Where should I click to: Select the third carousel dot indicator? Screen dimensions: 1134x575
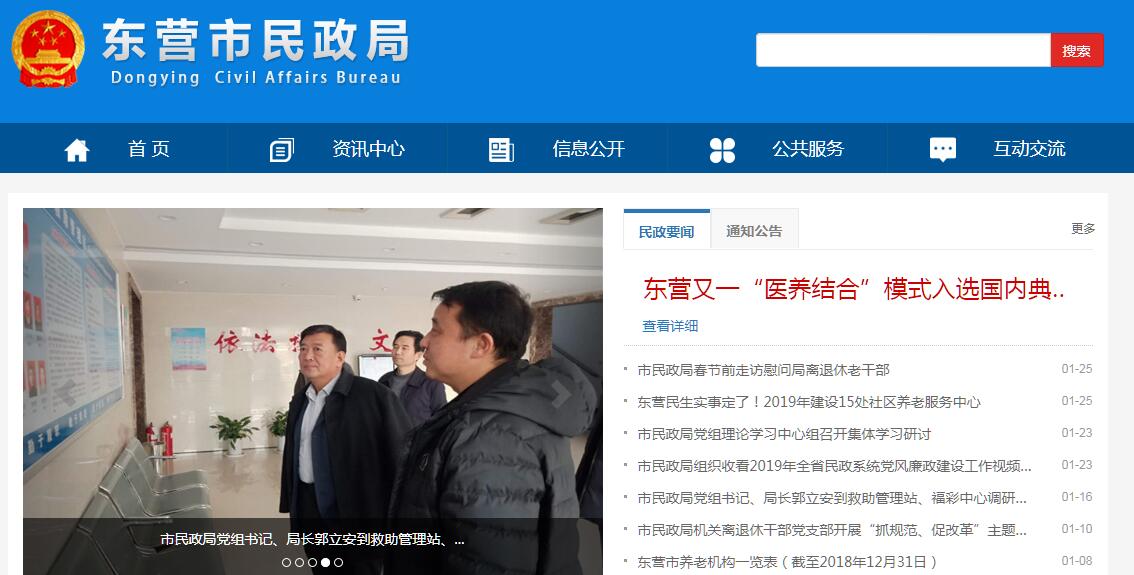[x=312, y=562]
